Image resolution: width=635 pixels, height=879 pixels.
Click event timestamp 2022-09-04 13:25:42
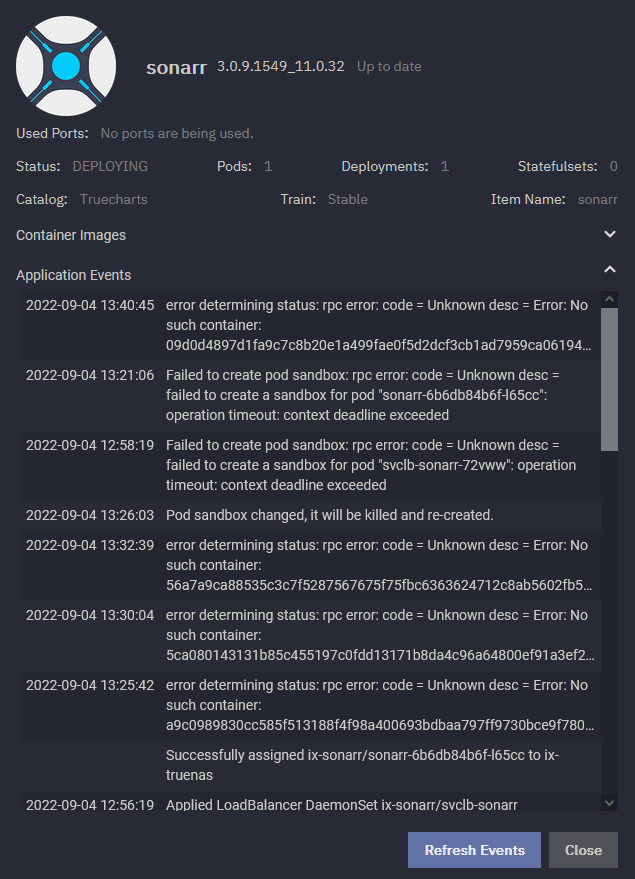point(90,686)
